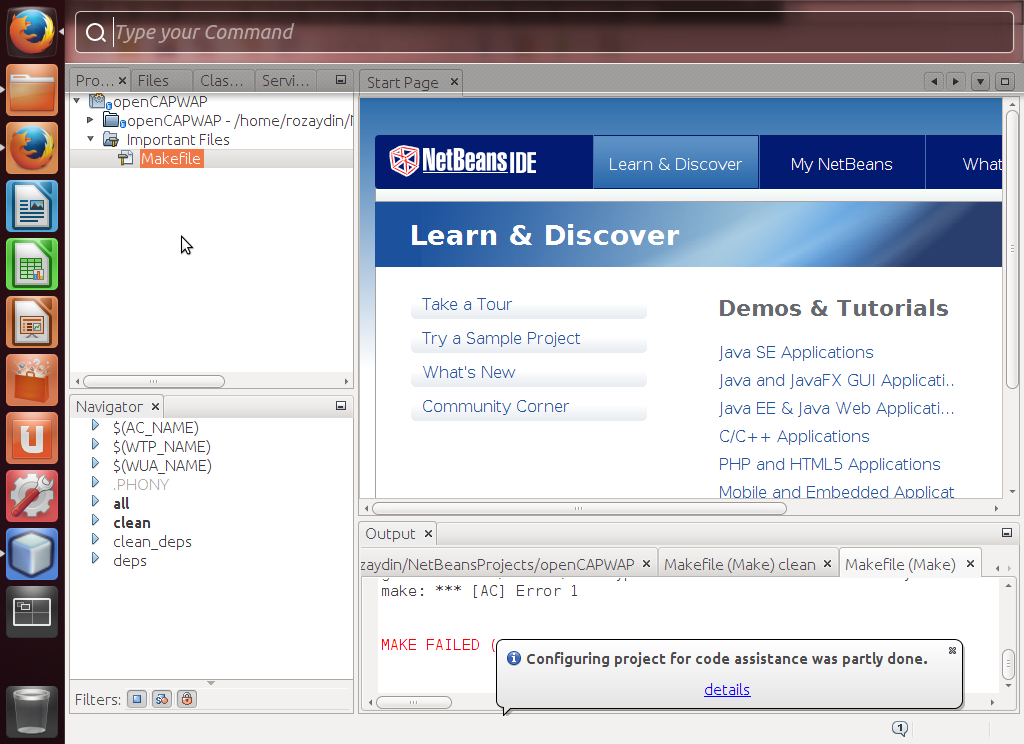
Task: Click the Makefile file icon
Action: tap(125, 159)
